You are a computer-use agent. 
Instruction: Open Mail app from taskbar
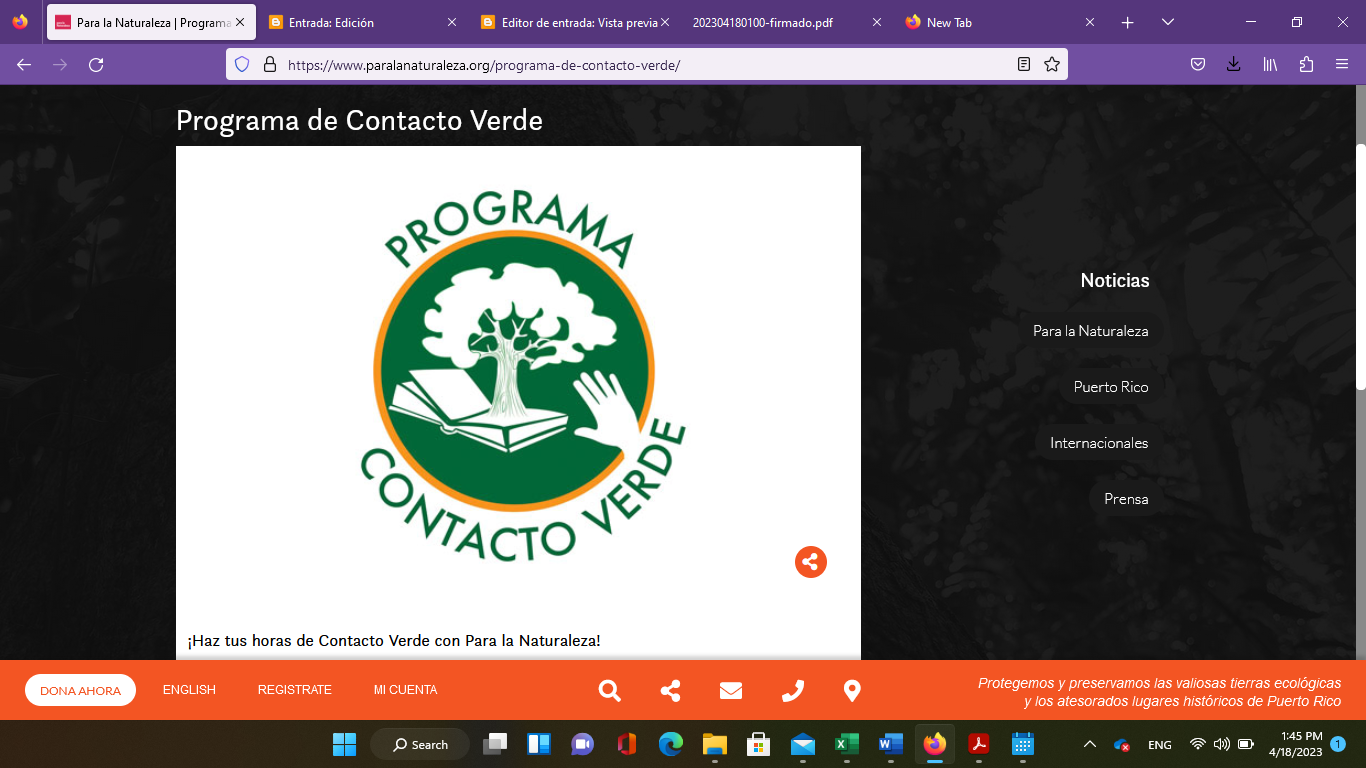point(803,744)
